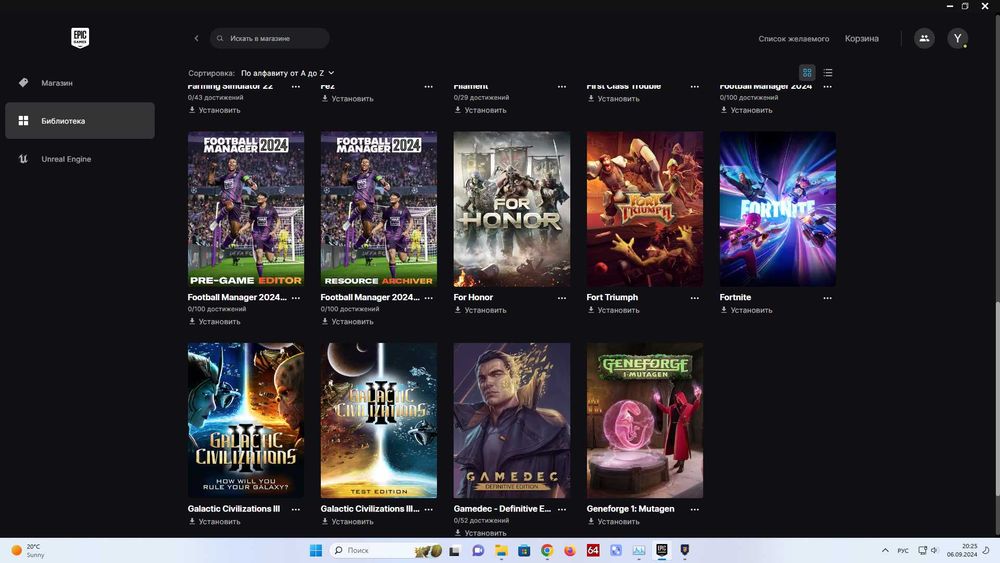Open the account avatar Y menu

coord(957,38)
